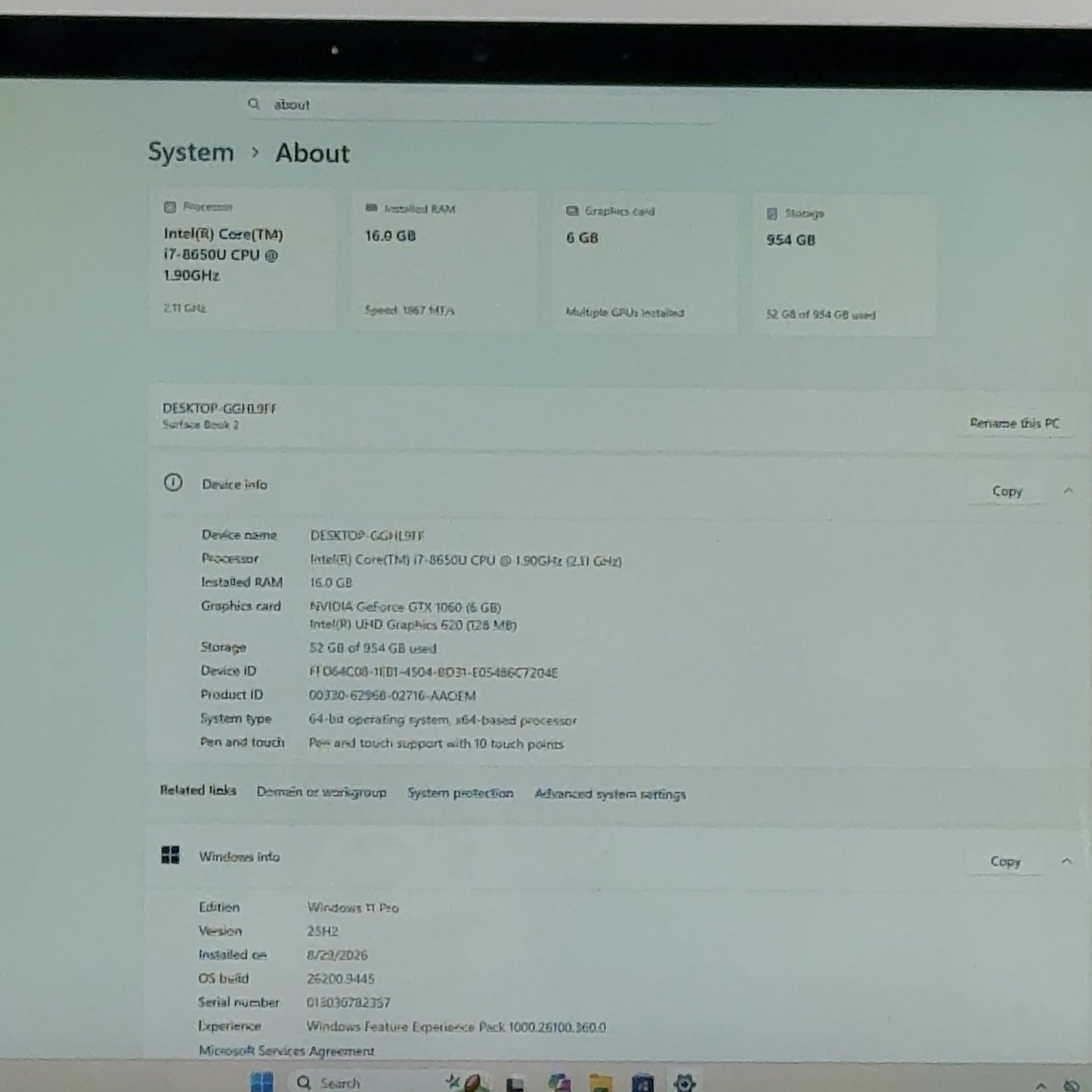Click "Intel(R) UHD Graphics 620 (128 MB)" value
1092x1092 pixels.
tap(413, 625)
